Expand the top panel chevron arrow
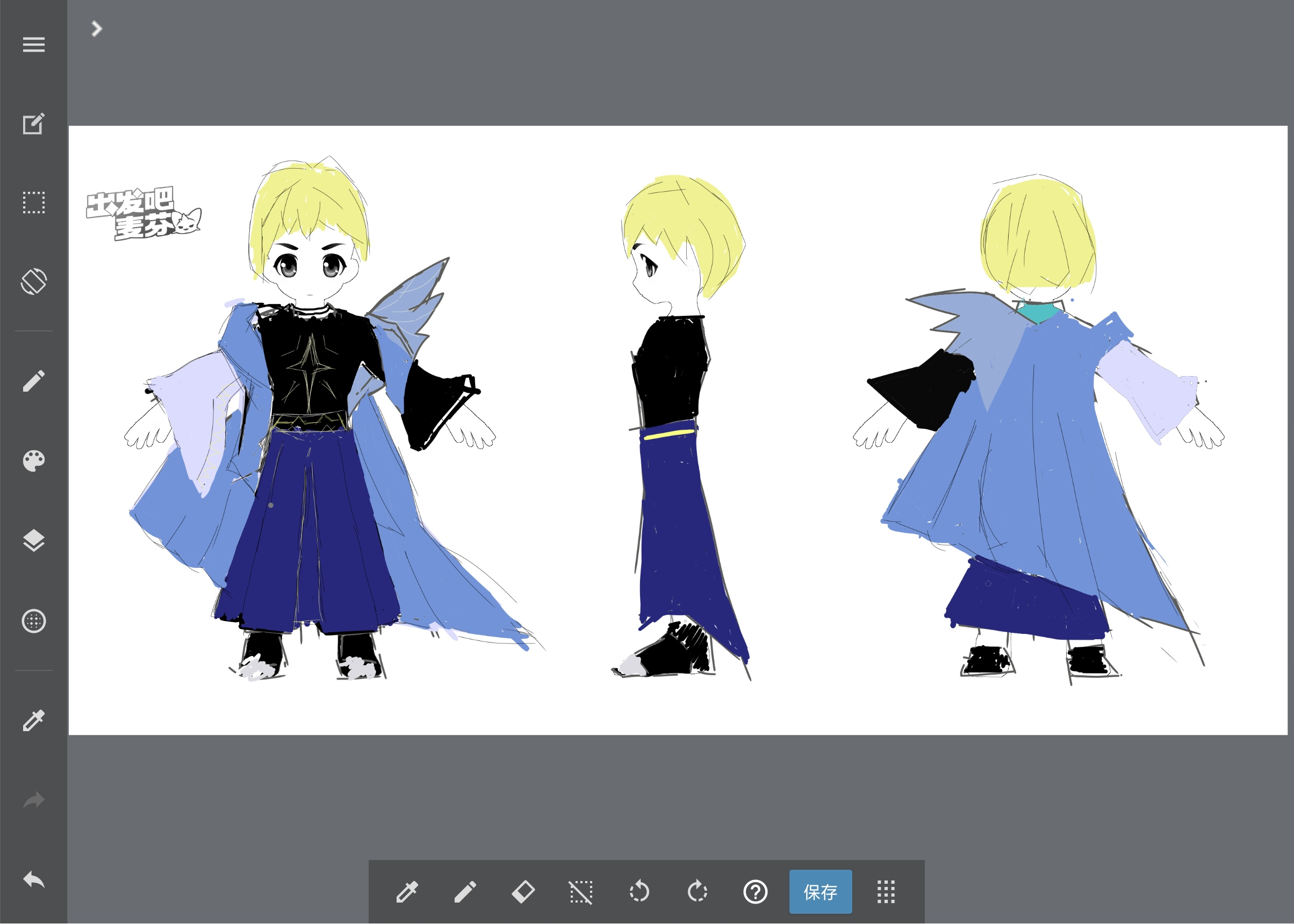 [x=97, y=29]
